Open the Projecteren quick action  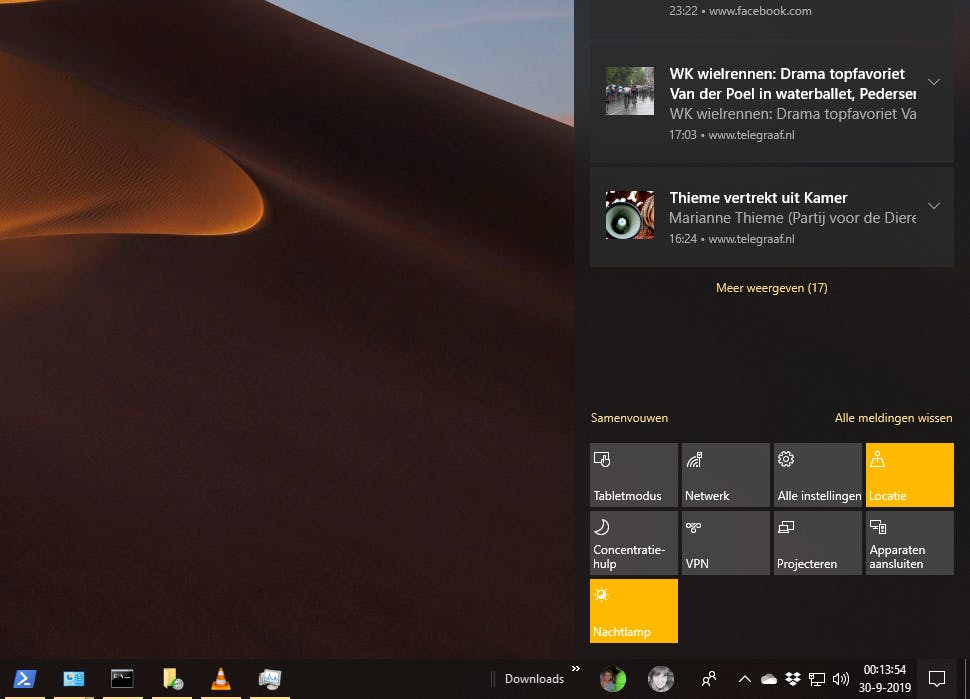click(817, 542)
